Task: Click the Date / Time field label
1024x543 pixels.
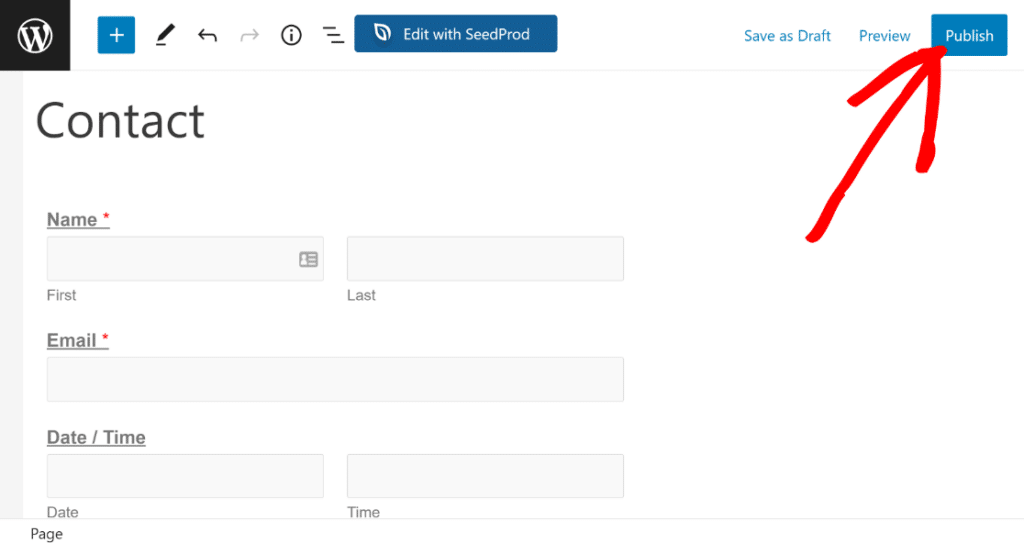Action: pyautogui.click(x=96, y=437)
